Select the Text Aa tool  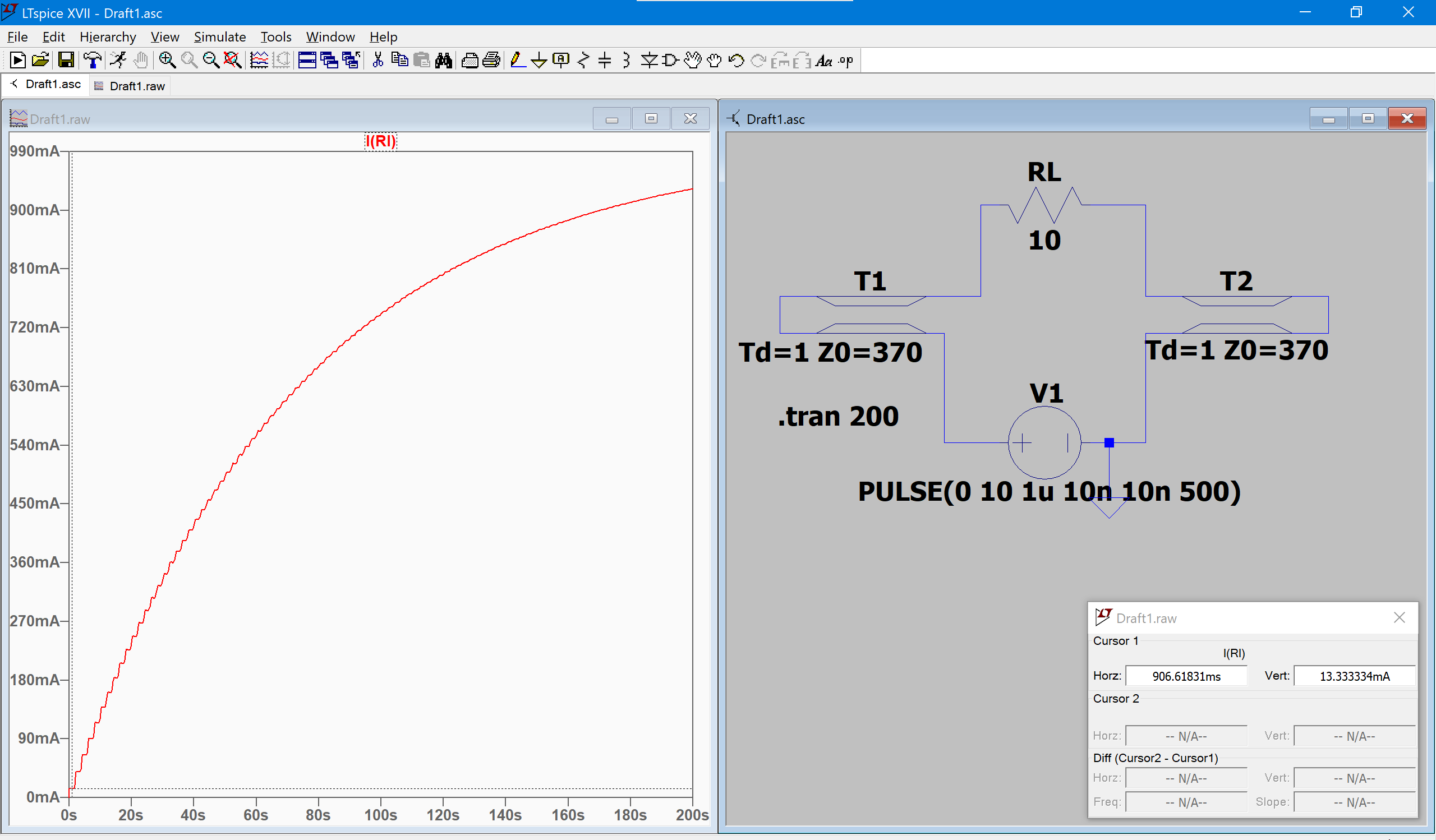824,60
